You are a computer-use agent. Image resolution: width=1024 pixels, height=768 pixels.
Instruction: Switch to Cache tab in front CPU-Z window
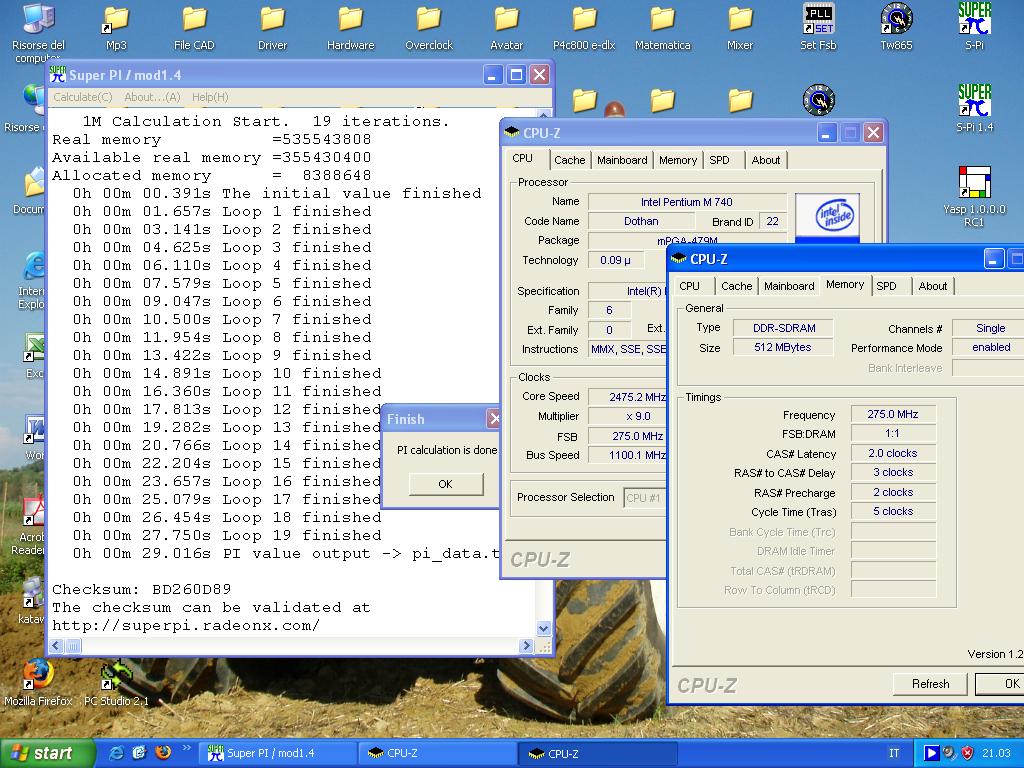coord(737,286)
